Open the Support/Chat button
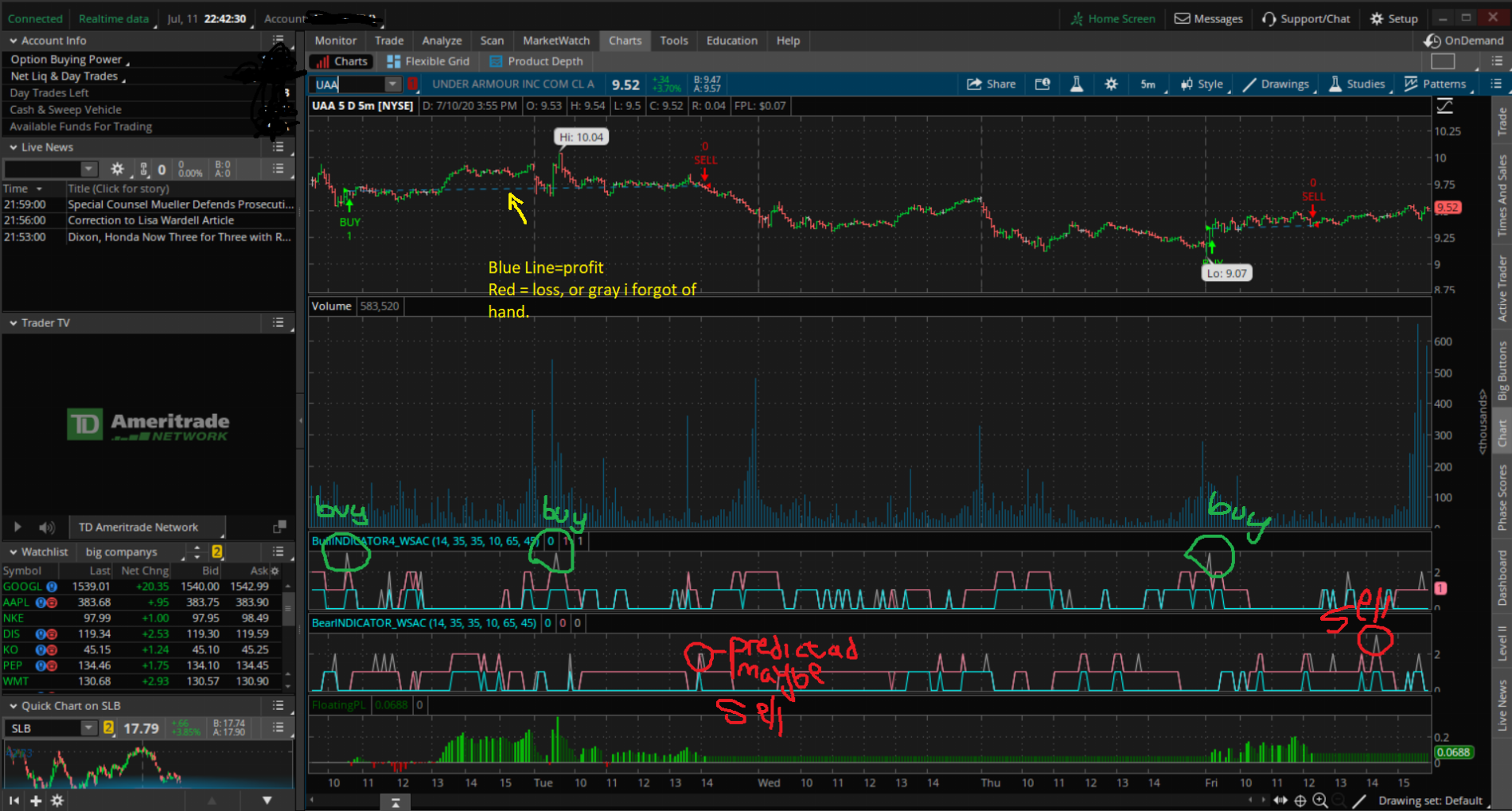The height and width of the screenshot is (811, 1512). 1306,18
